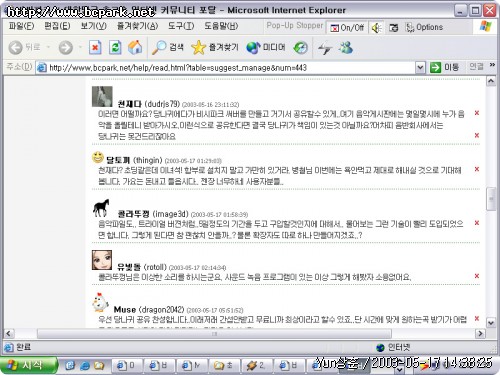500x375 pixels.
Task: Toggle Pop-Up Stopper On/Off
Action: pyautogui.click(x=347, y=28)
